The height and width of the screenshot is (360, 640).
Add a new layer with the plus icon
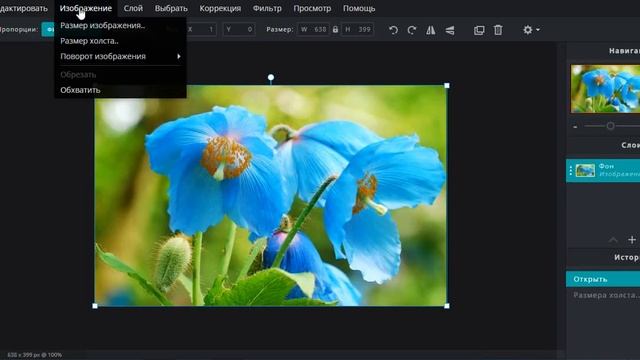632,240
